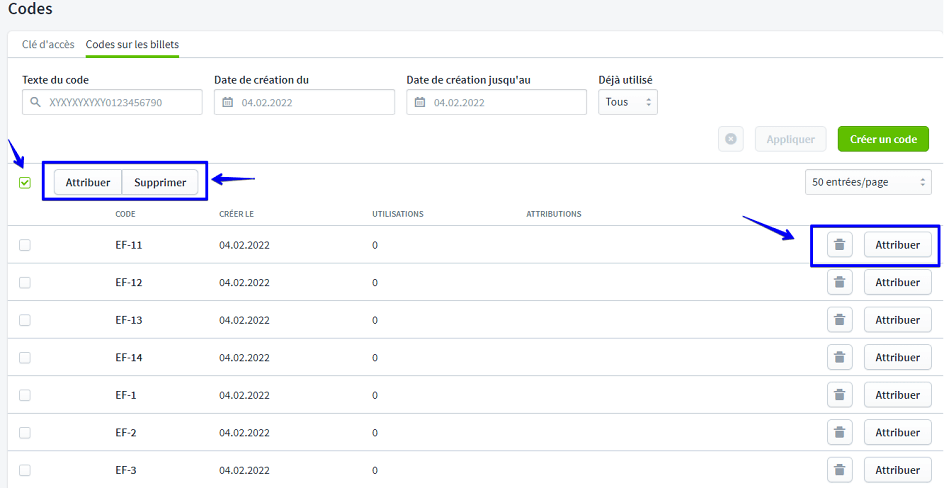Open the Déjà utilisé dropdown
944x488 pixels.
(x=628, y=102)
